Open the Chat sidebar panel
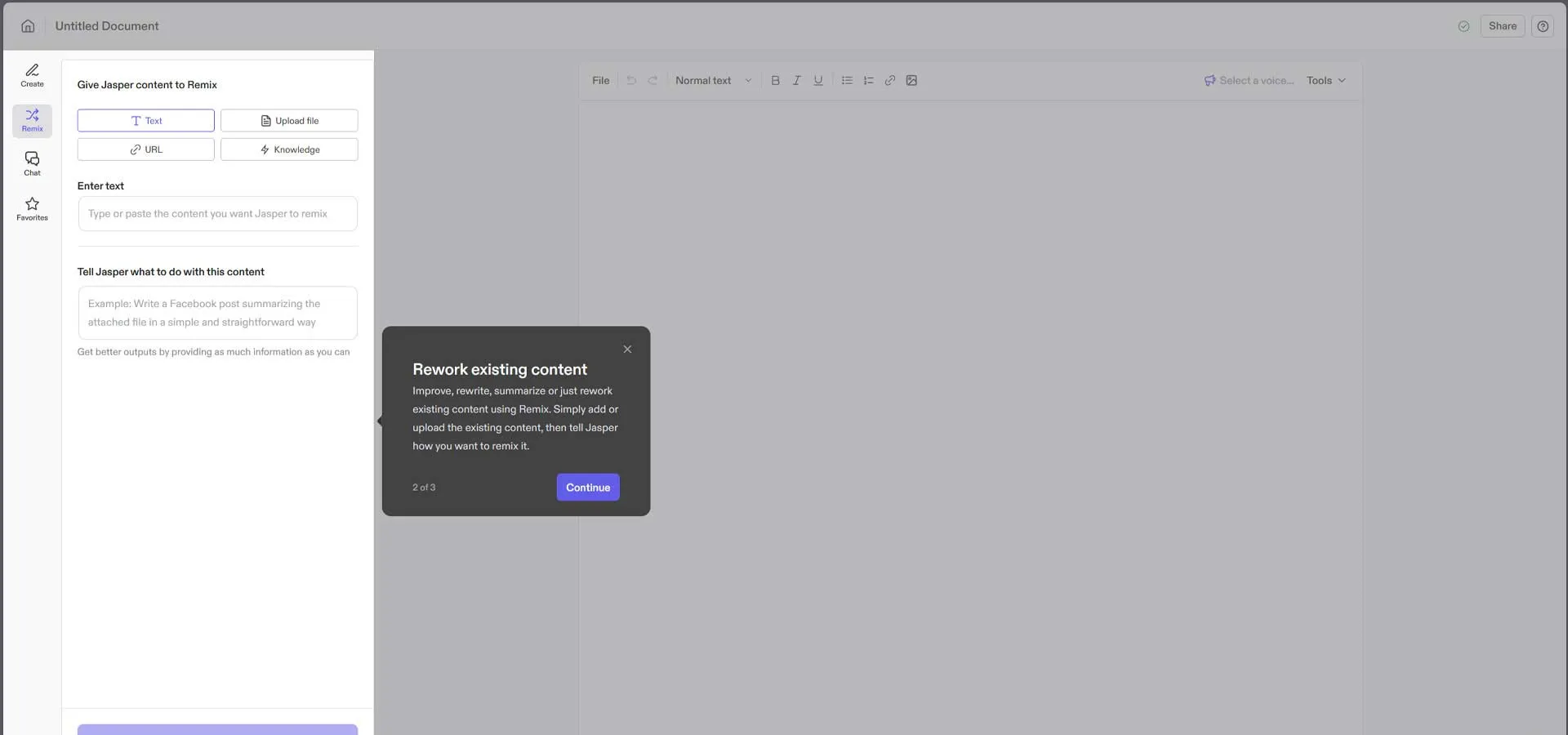Screen dimensions: 1568x735 pos(32,164)
